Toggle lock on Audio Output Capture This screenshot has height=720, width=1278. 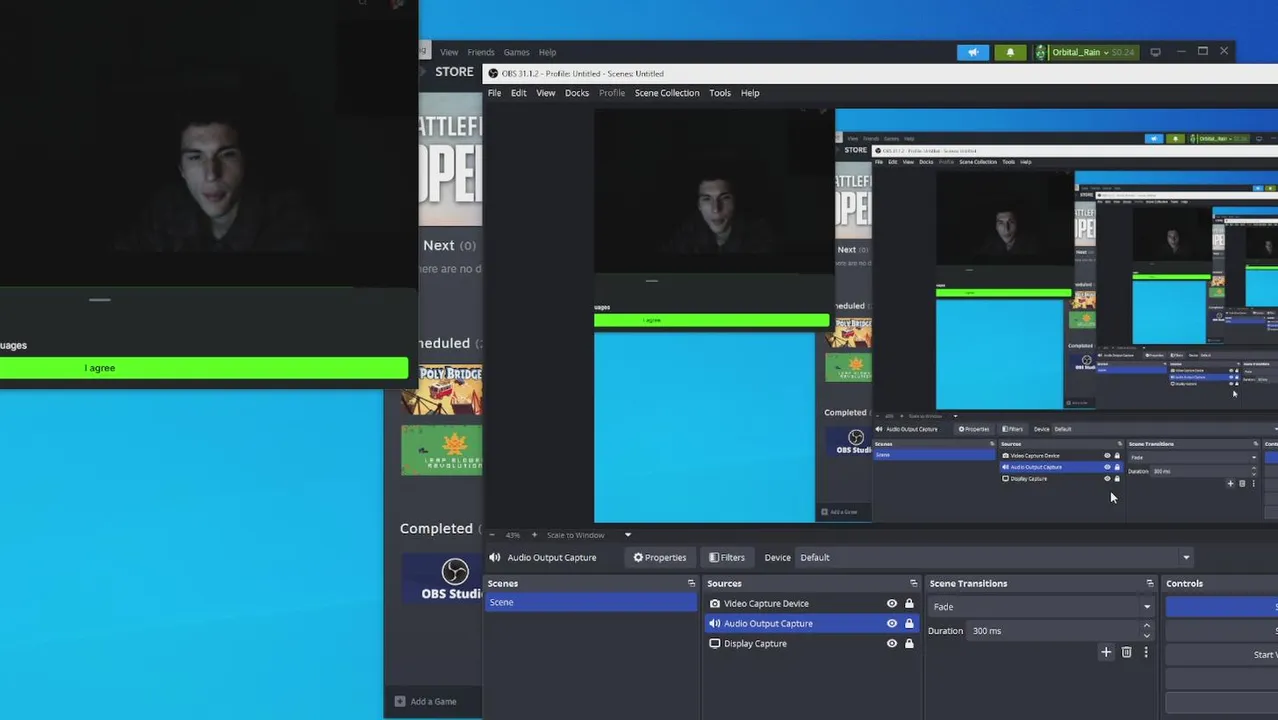(x=909, y=624)
